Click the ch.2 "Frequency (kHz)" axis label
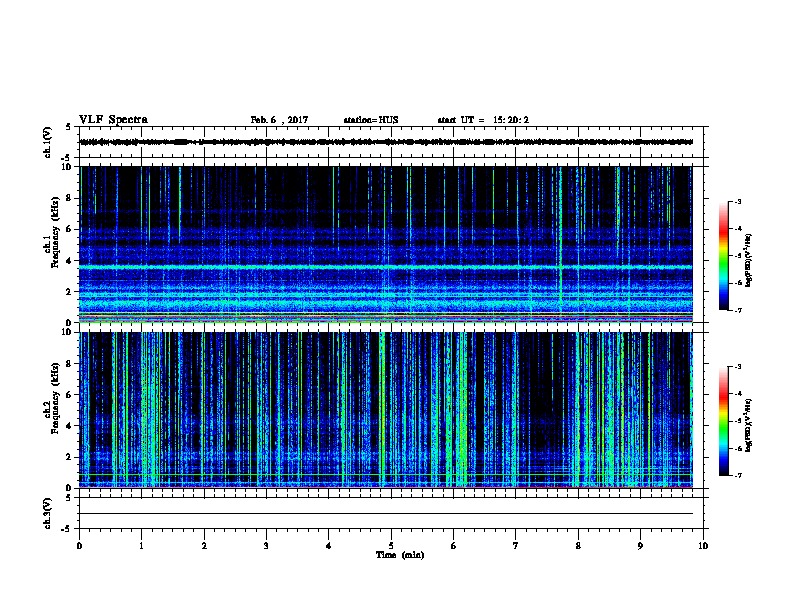The image size is (792, 612). click(55, 398)
